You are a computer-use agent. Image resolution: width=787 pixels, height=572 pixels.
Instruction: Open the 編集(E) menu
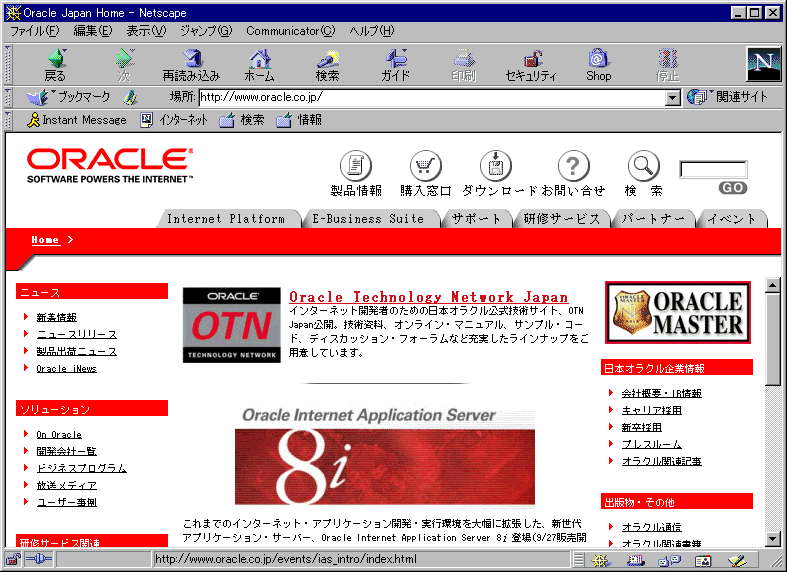(93, 31)
